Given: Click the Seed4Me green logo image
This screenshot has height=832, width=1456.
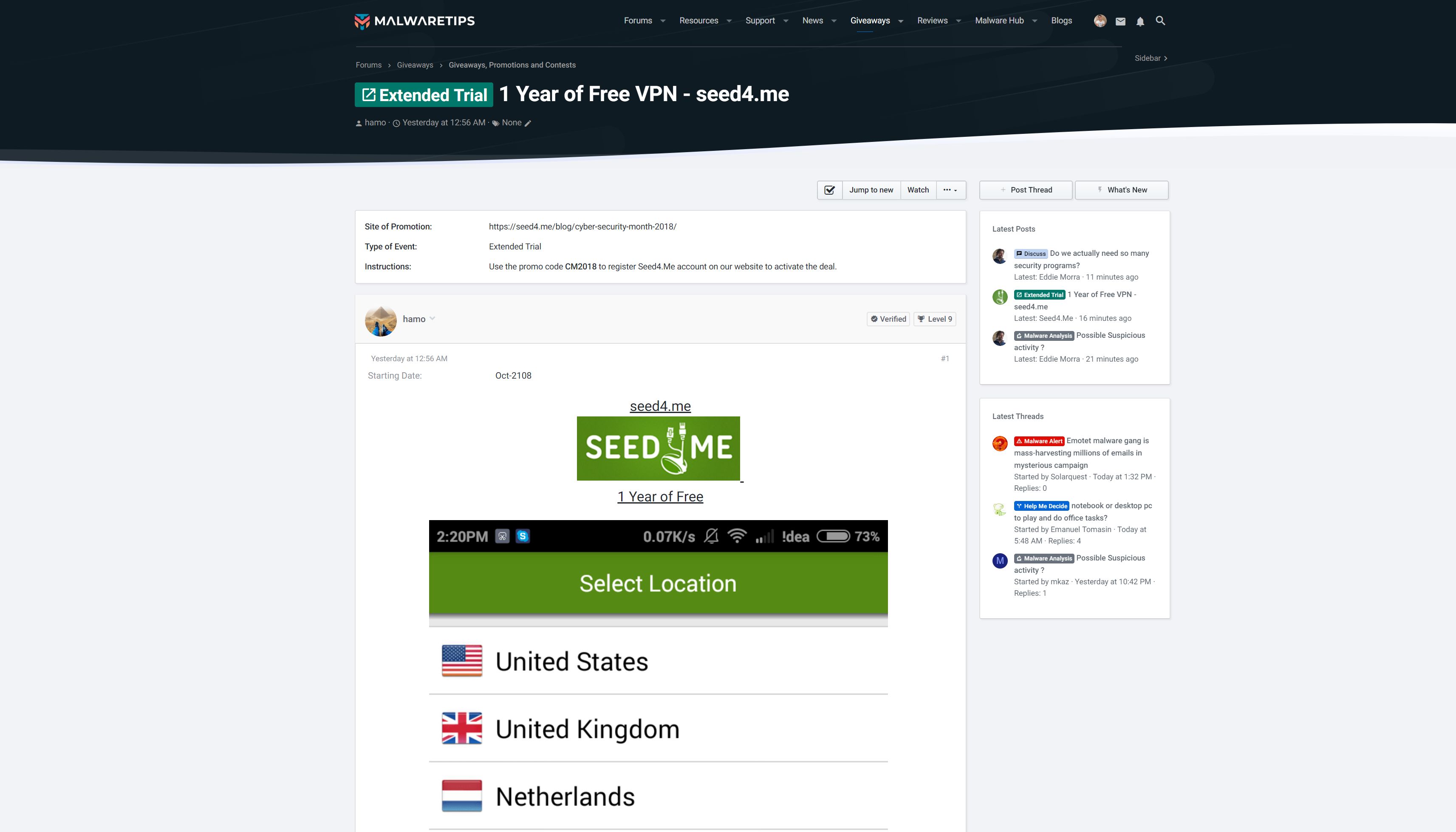Looking at the screenshot, I should coord(658,449).
